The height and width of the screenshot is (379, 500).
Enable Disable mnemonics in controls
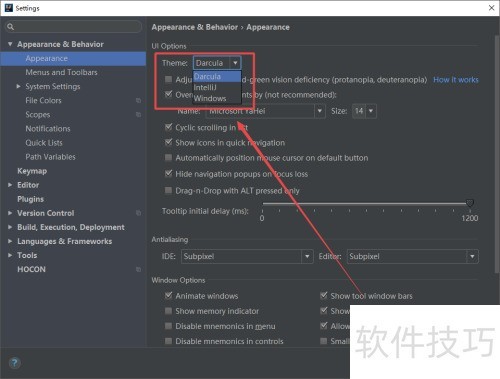click(169, 341)
